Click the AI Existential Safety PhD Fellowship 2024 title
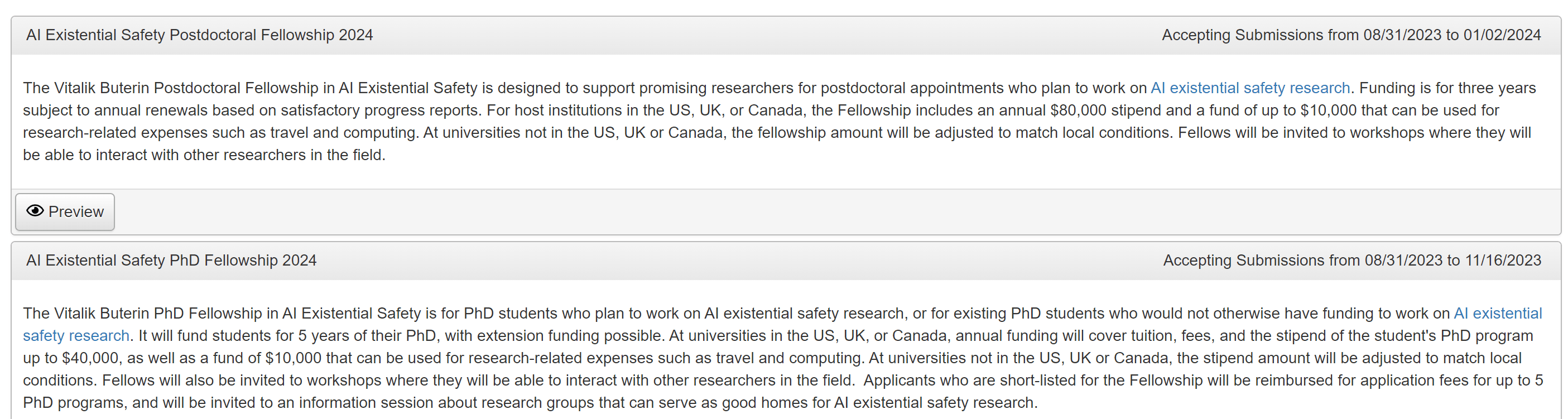 [x=171, y=261]
